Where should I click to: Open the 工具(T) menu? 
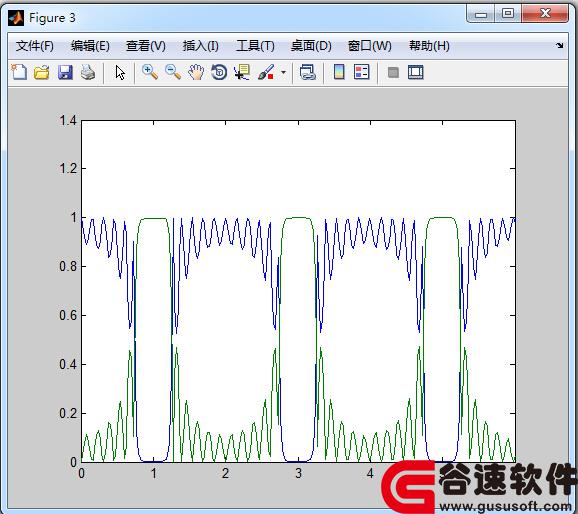[255, 46]
